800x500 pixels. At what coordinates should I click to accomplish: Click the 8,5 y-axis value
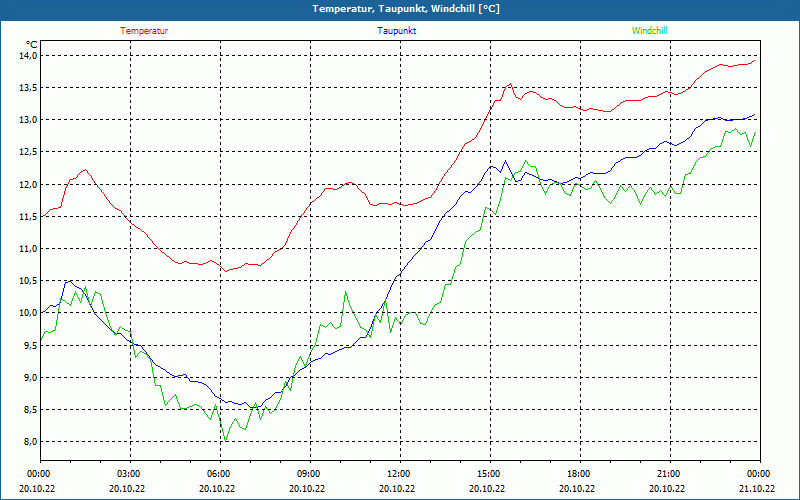click(x=31, y=410)
